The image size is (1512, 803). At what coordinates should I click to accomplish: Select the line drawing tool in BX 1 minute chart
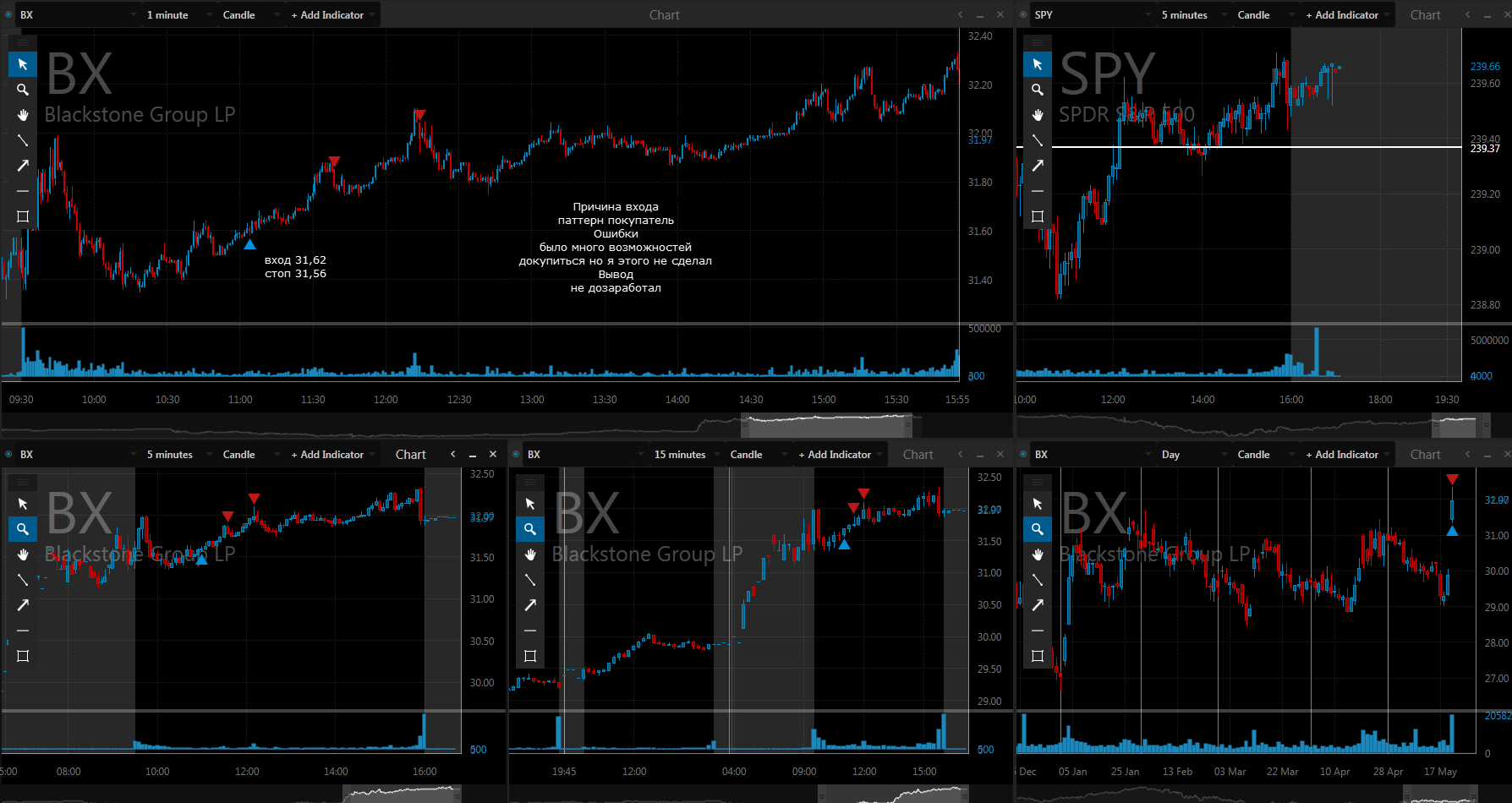(23, 140)
